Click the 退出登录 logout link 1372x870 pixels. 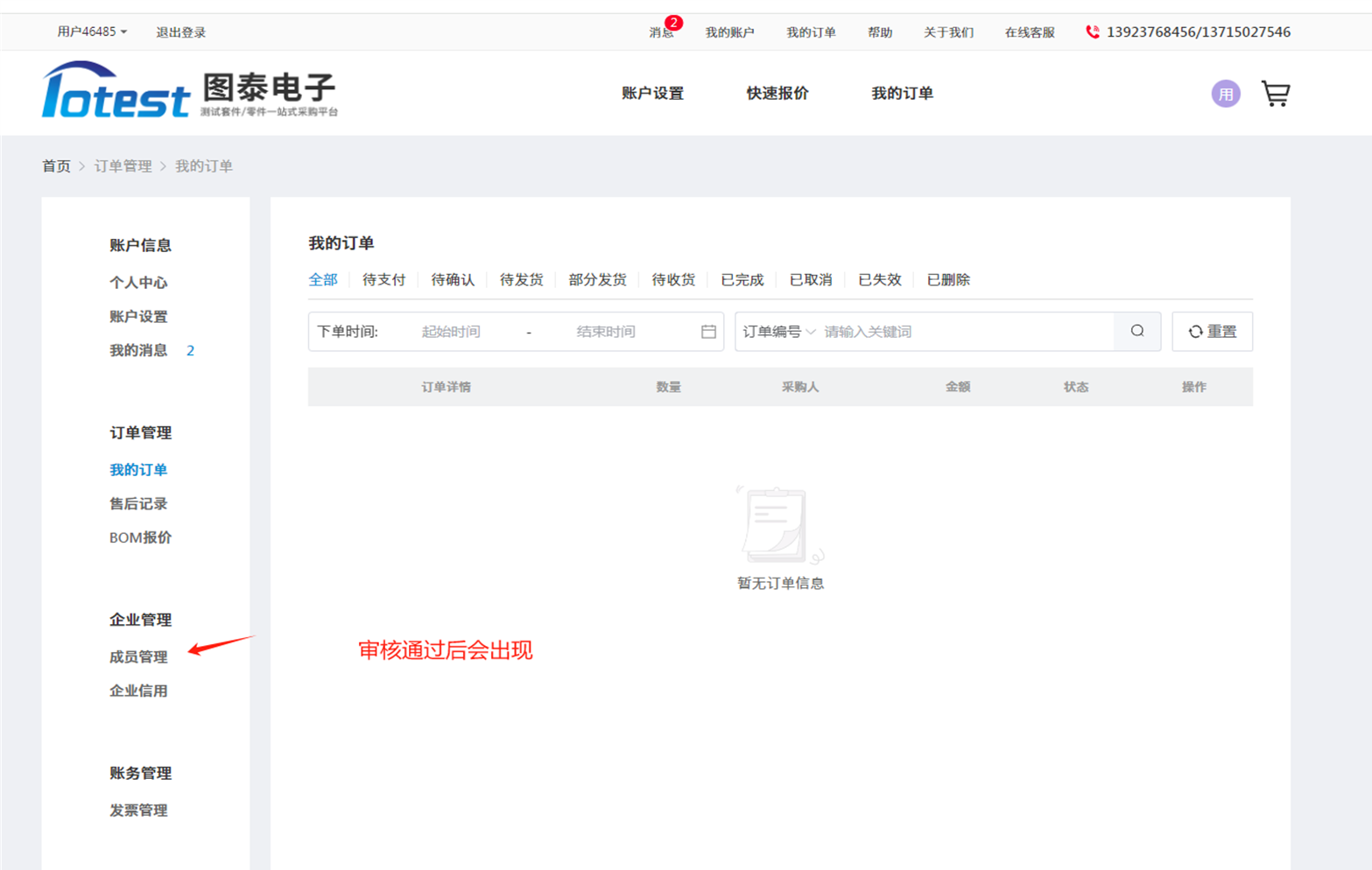(x=180, y=32)
